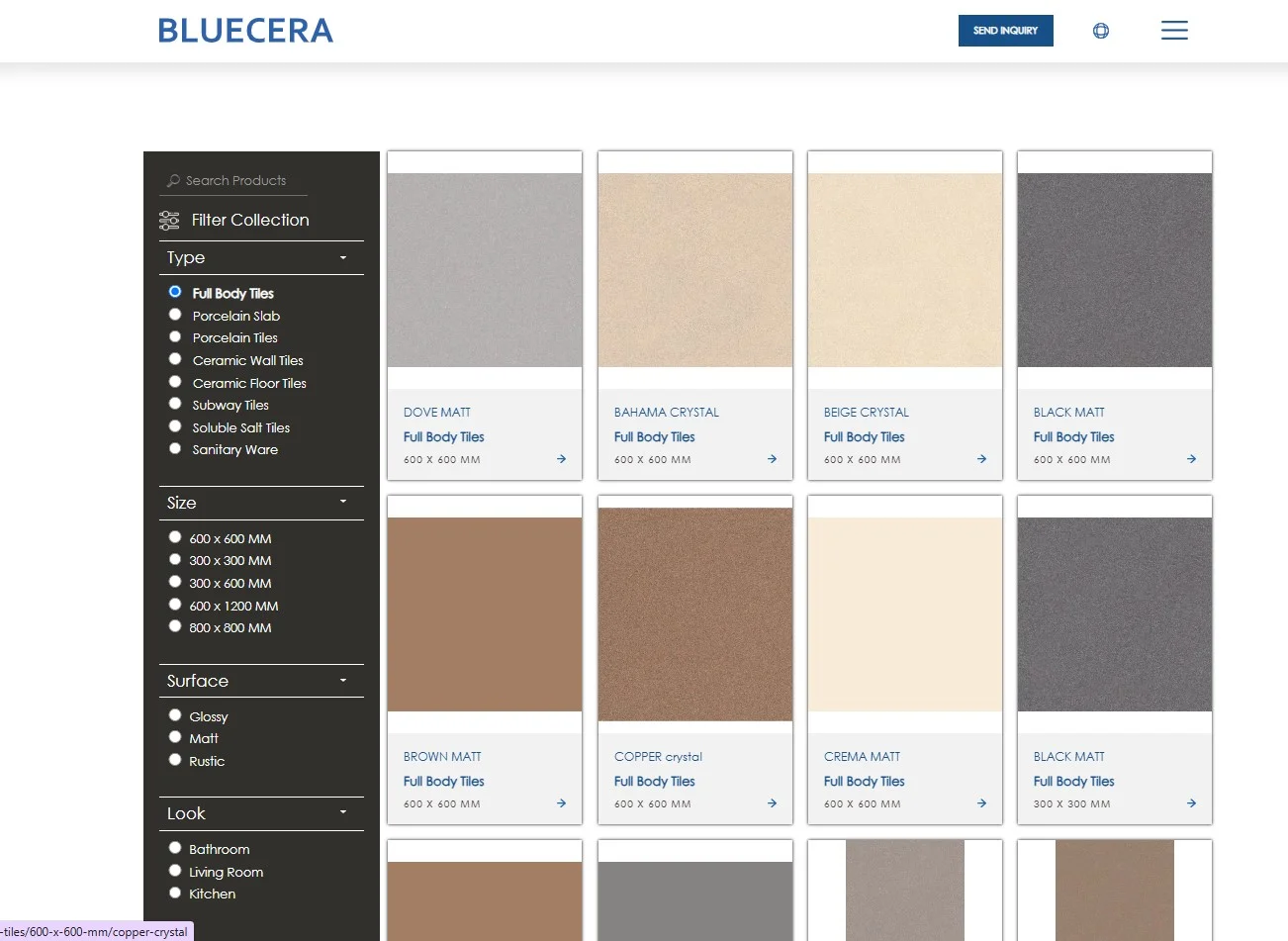The width and height of the screenshot is (1288, 941).
Task: Click arrow on Black Matt 600 x 600 card
Action: pos(1191,459)
